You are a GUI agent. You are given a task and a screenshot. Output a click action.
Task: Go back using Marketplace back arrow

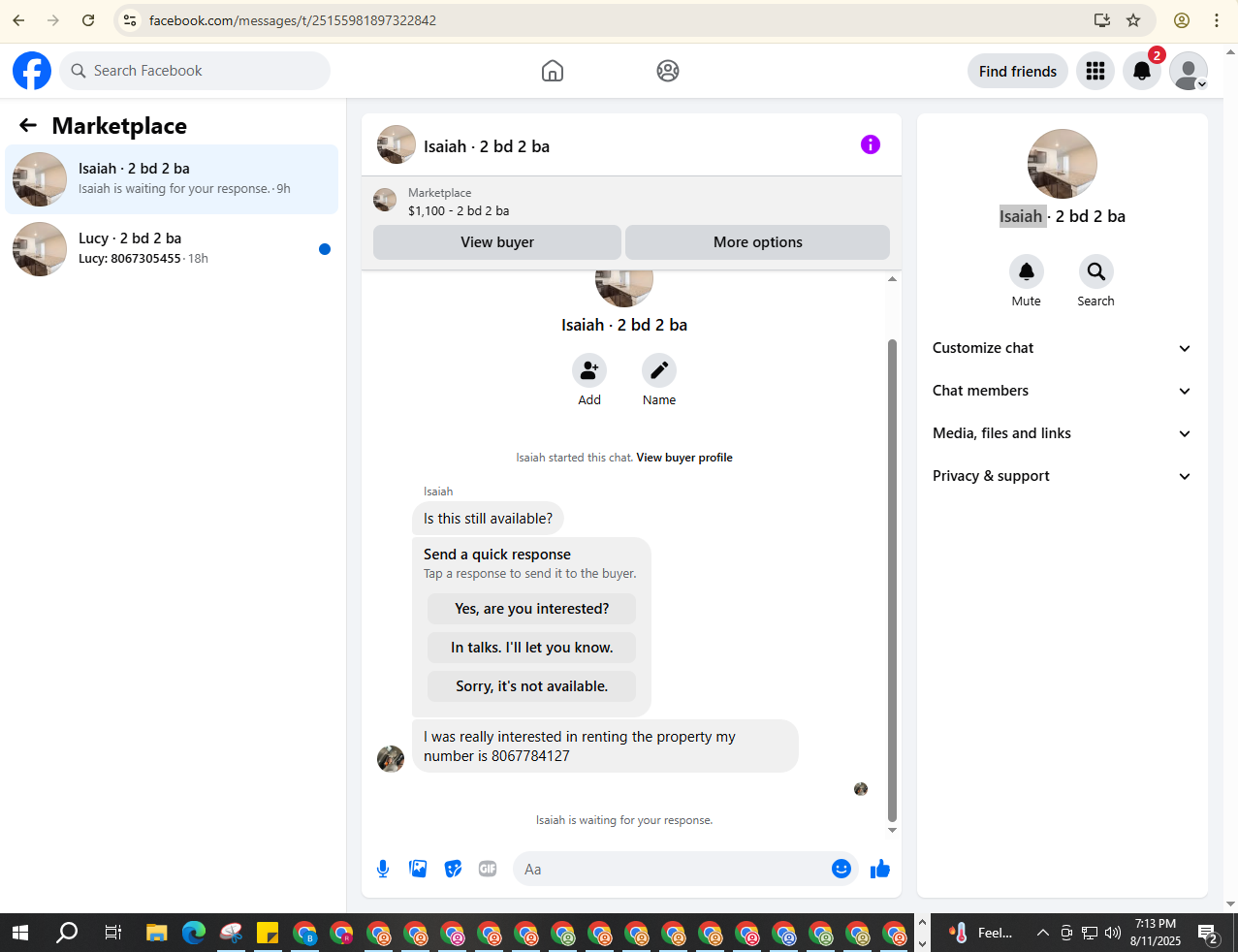(x=28, y=125)
